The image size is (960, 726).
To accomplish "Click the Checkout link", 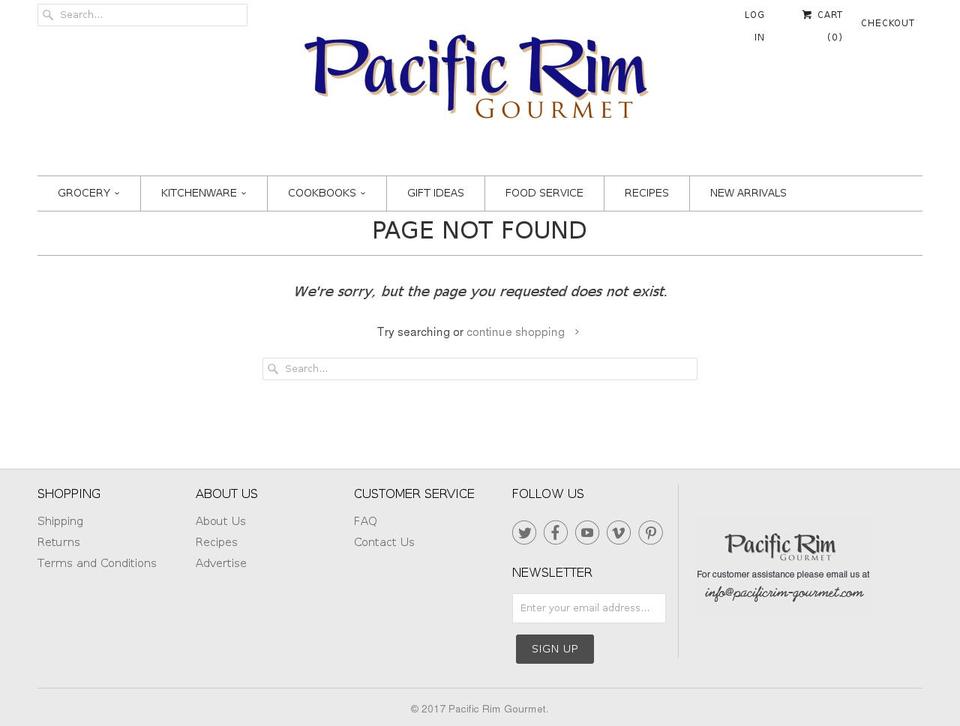I will 888,23.
